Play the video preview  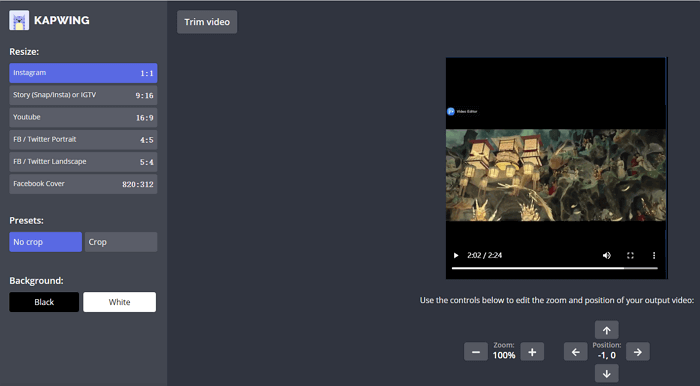point(456,255)
